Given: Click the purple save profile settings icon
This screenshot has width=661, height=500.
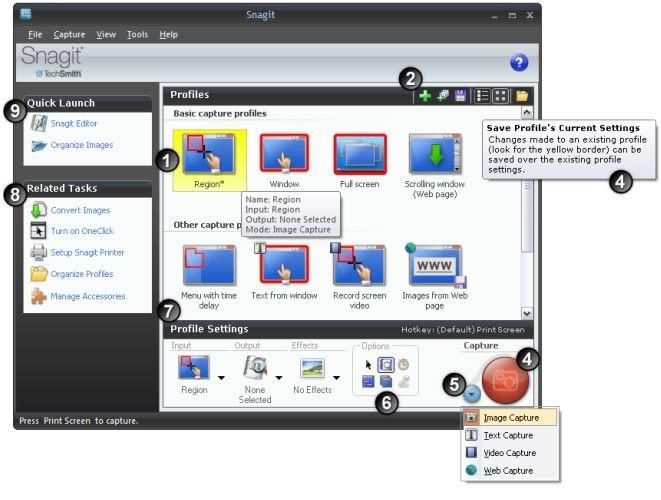Looking at the screenshot, I should pyautogui.click(x=460, y=96).
